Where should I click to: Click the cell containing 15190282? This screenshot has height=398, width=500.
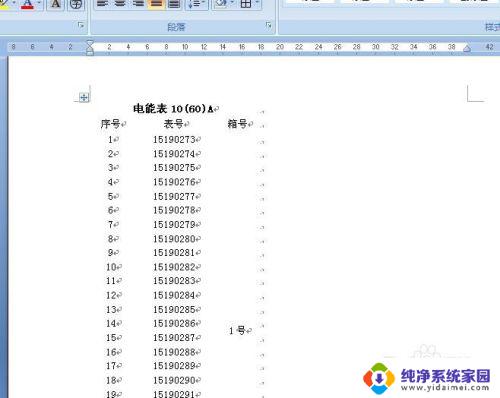(174, 267)
